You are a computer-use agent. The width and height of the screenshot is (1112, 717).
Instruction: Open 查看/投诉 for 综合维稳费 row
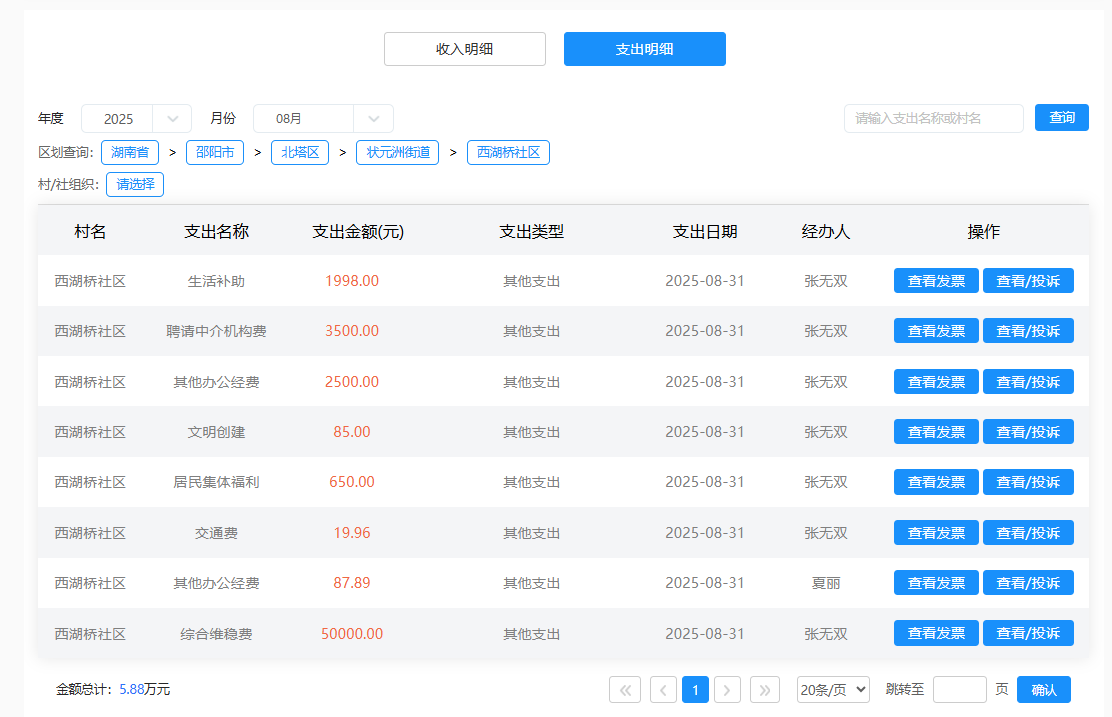[x=1028, y=634]
